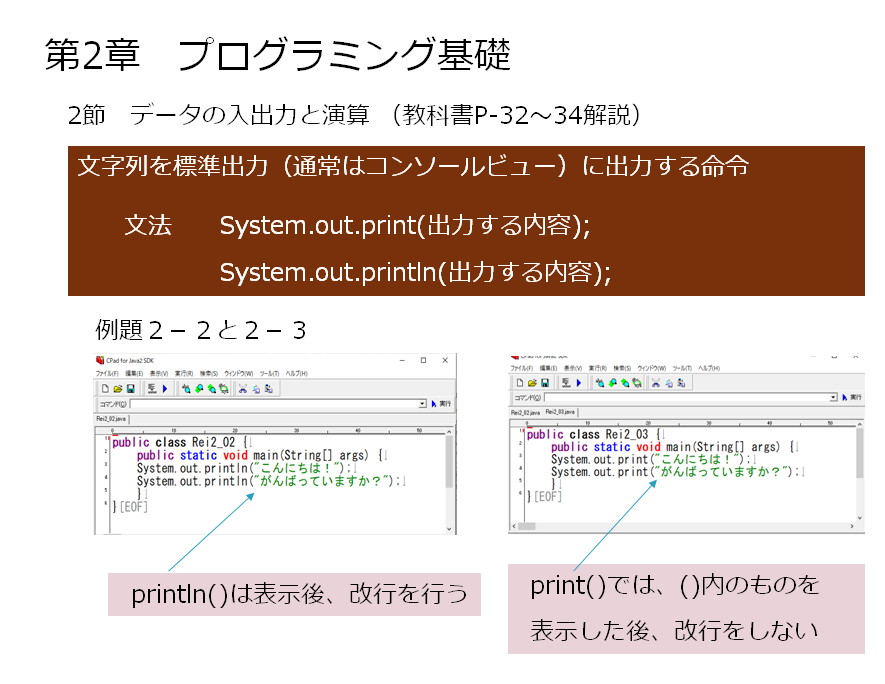
Task: Click Open folder icon in Rei2_03 window
Action: coord(532,383)
